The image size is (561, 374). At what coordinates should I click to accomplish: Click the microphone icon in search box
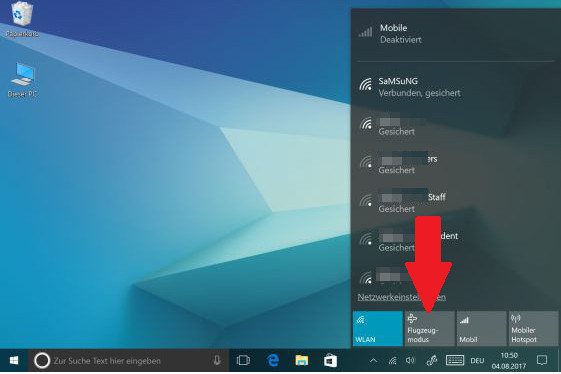click(x=217, y=360)
